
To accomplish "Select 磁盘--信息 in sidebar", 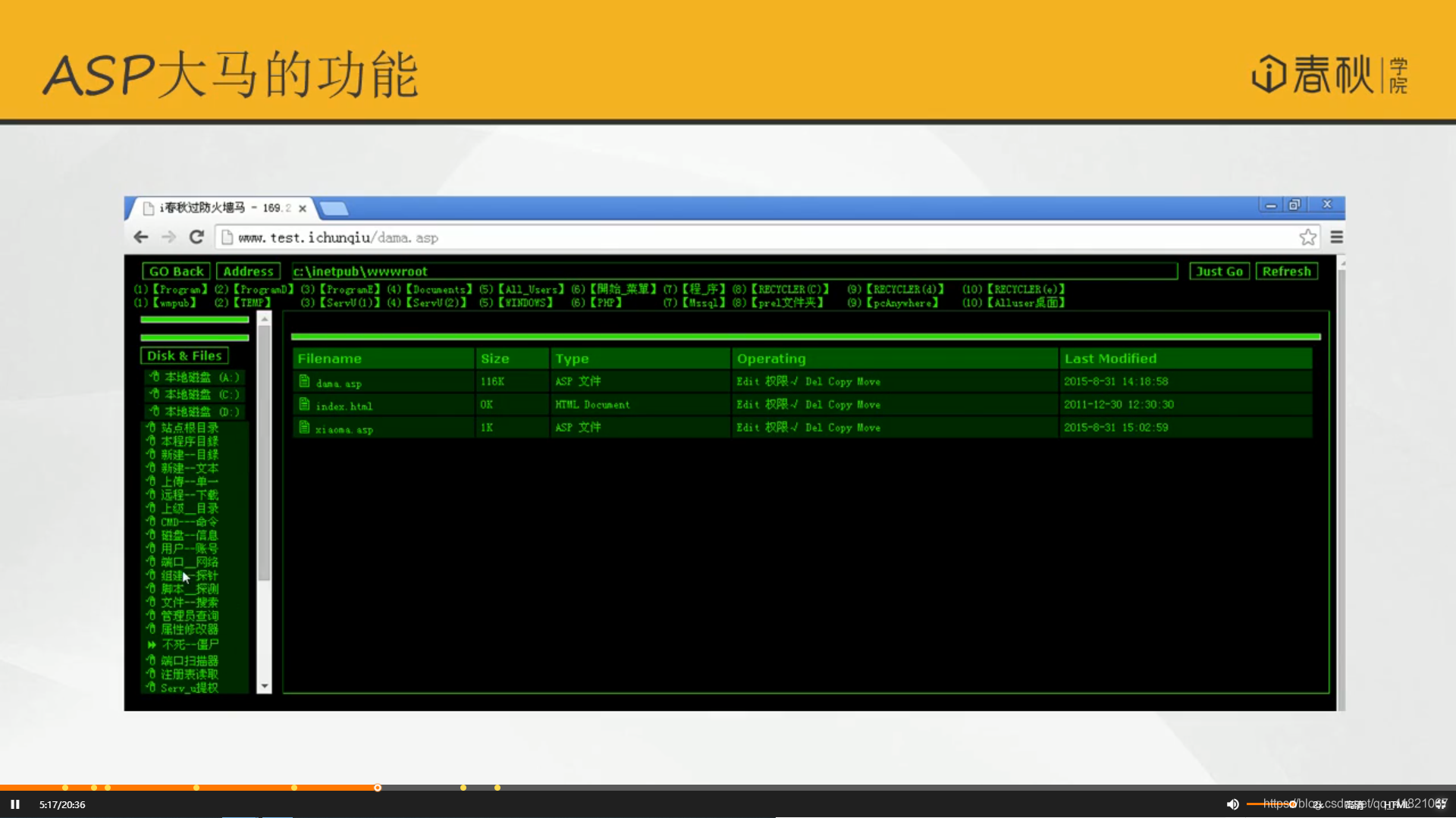I will [x=190, y=535].
